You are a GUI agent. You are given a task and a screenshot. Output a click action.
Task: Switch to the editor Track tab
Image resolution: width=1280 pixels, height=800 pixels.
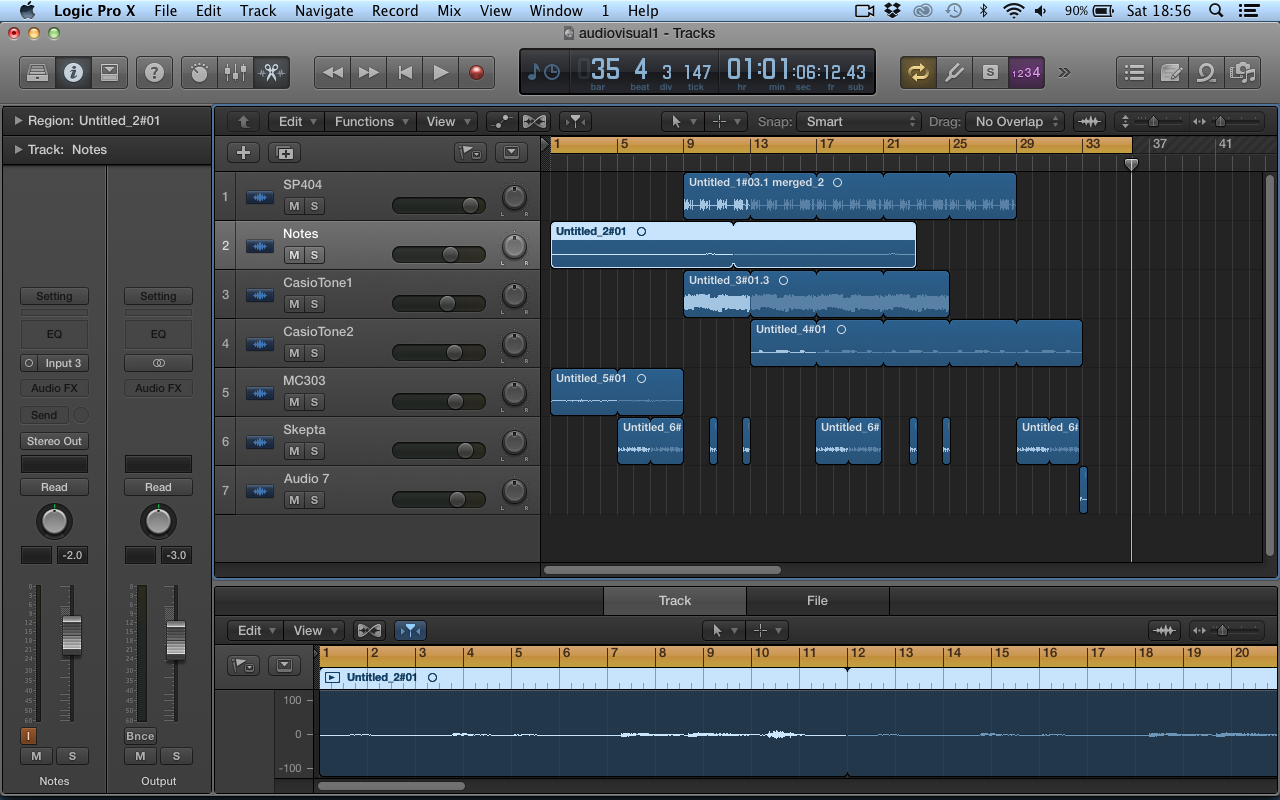pyautogui.click(x=675, y=601)
